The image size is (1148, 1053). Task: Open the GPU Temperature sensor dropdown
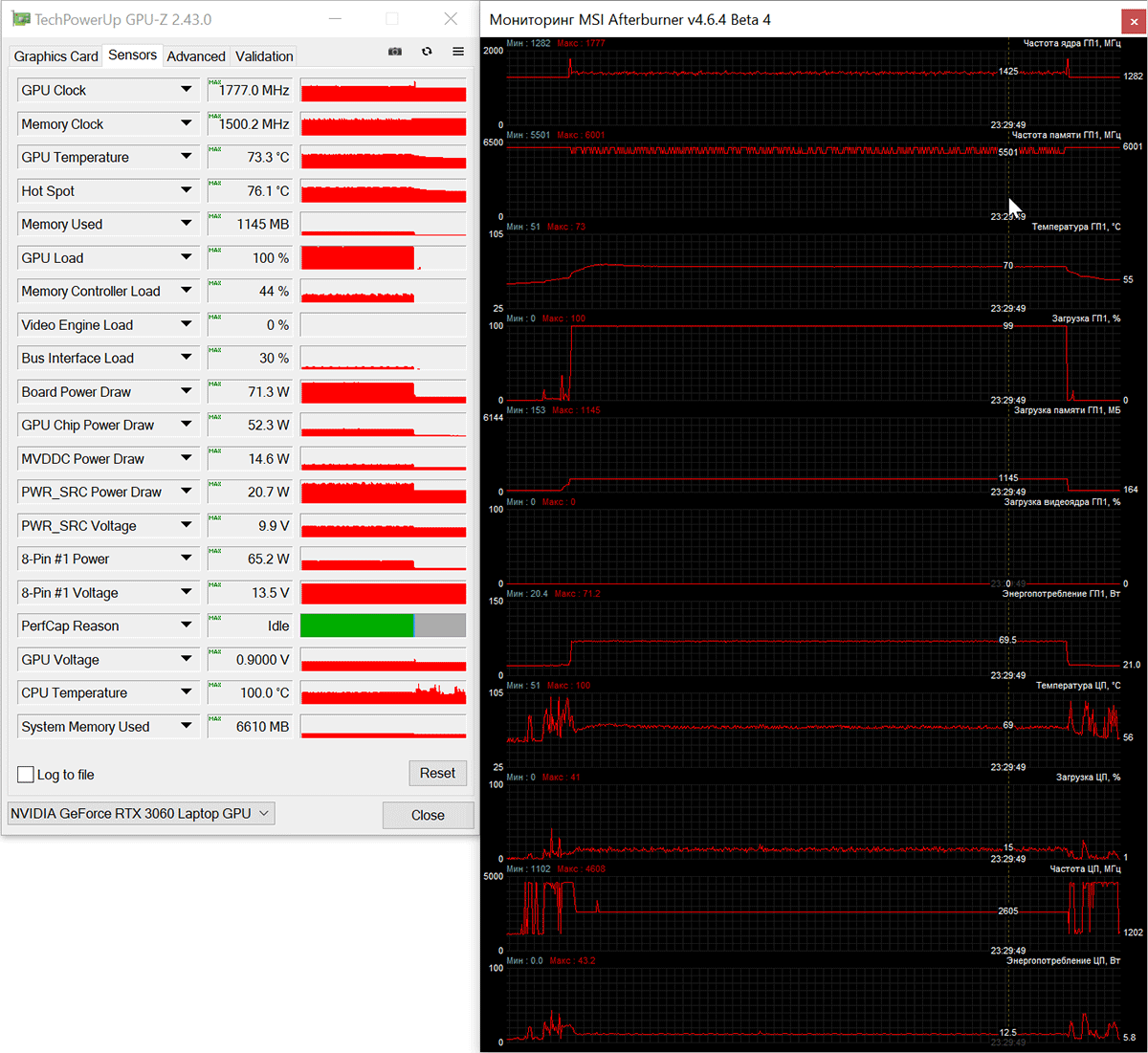(x=186, y=157)
